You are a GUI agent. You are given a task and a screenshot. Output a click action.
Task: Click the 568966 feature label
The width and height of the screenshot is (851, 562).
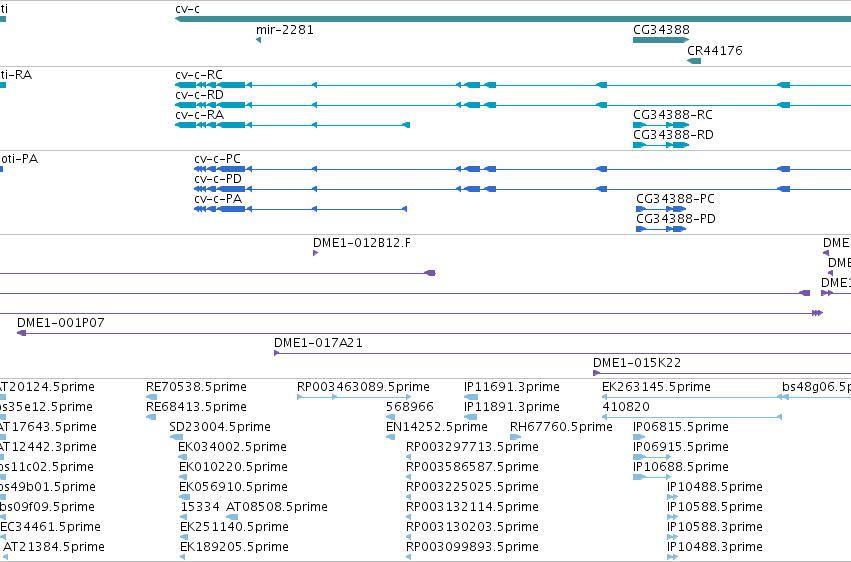410,407
